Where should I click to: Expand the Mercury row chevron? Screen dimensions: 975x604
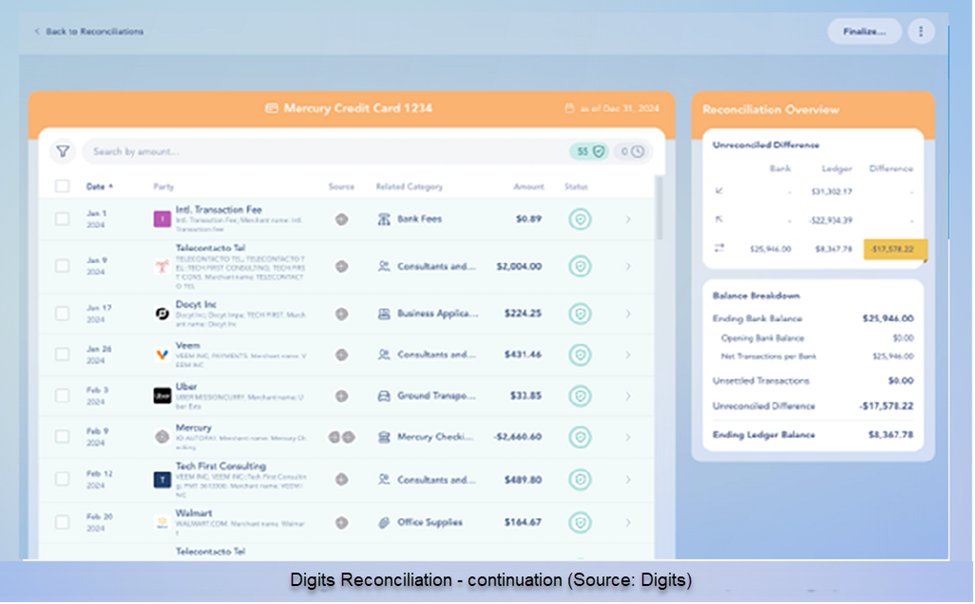point(628,437)
